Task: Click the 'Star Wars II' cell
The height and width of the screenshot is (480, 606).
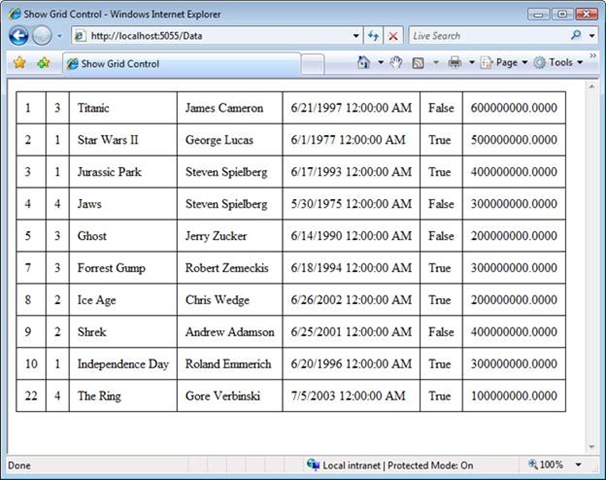Action: 123,140
